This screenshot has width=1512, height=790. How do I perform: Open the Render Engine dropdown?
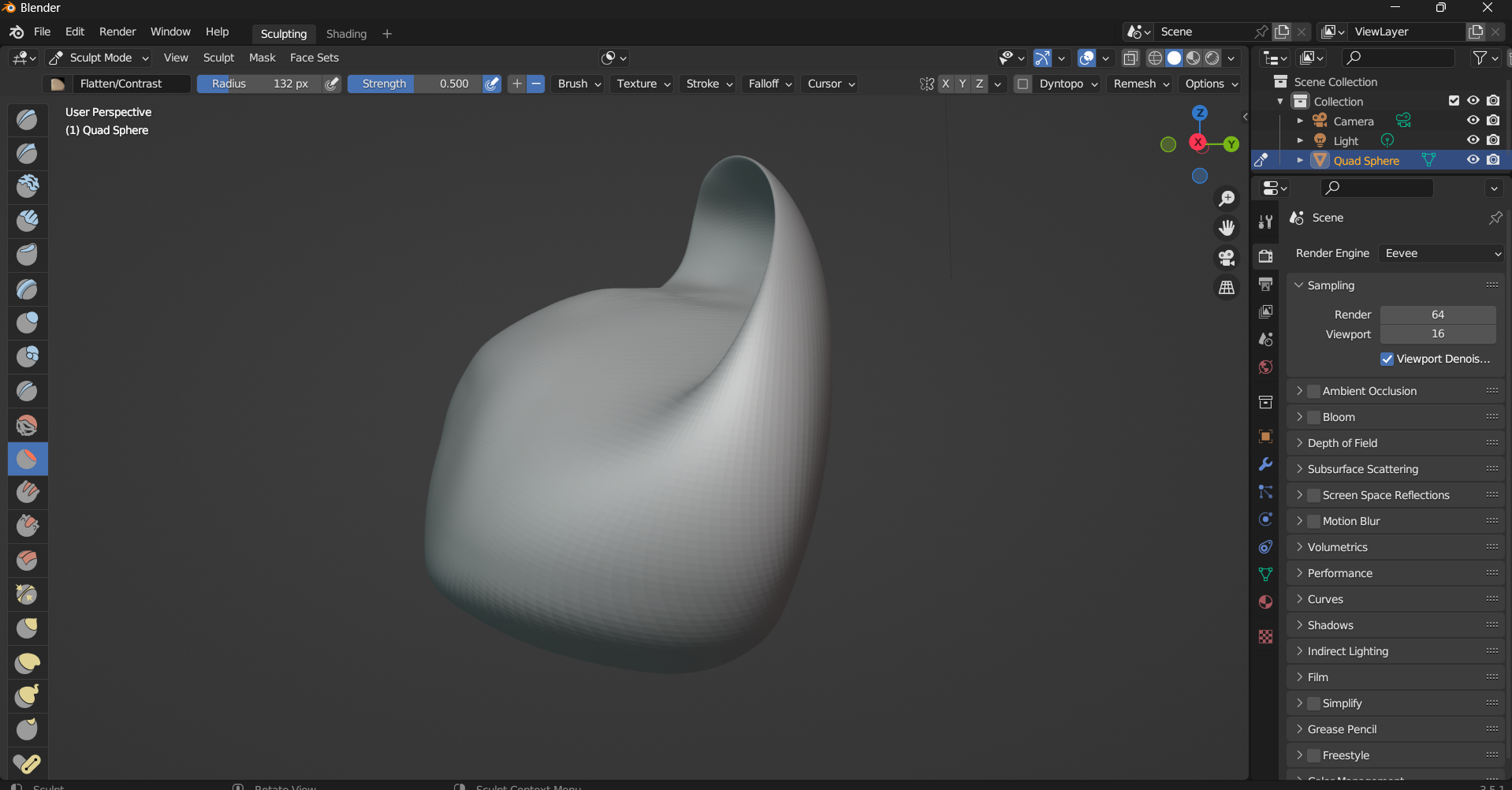coord(1442,253)
